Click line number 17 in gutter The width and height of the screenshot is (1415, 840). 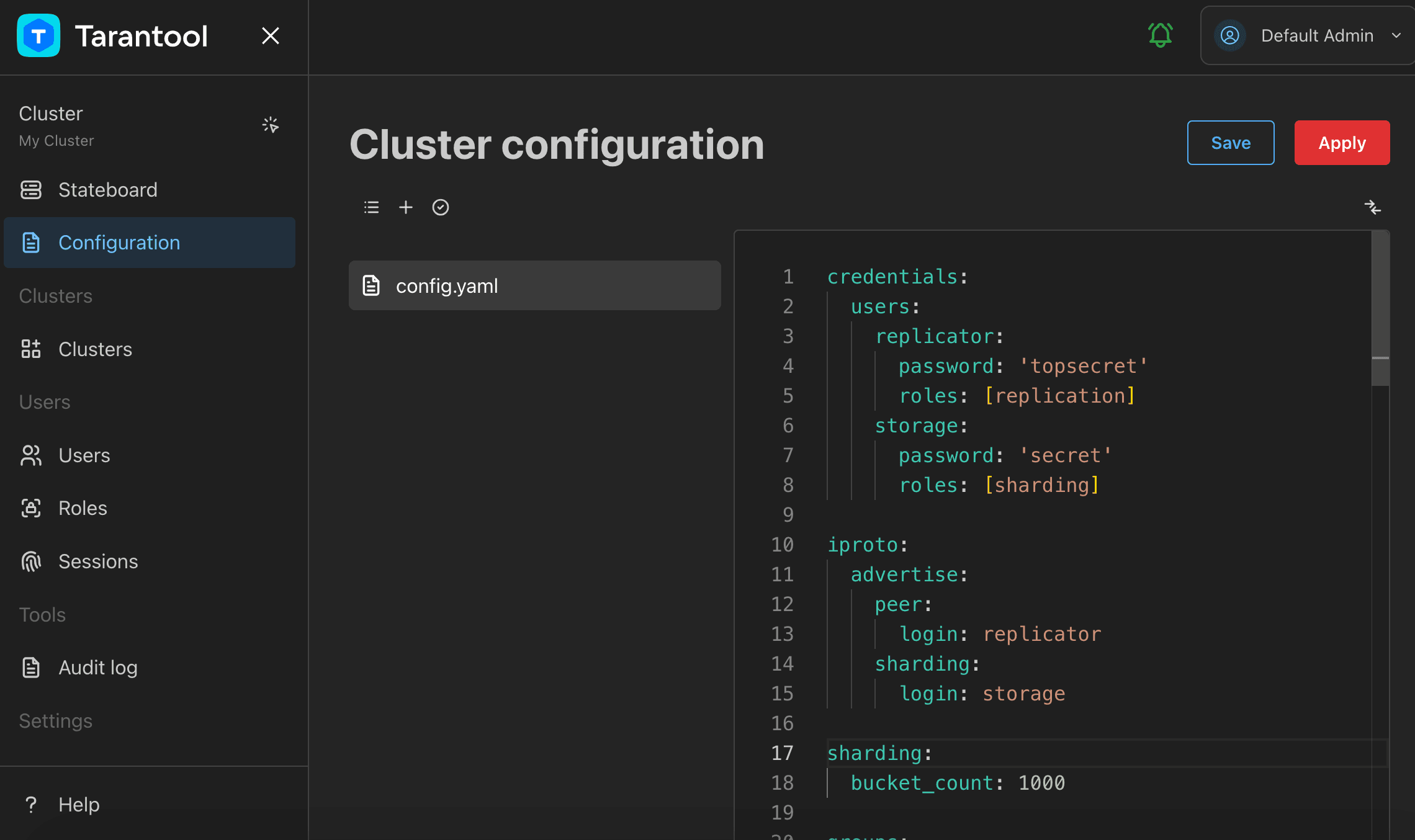pos(782,753)
